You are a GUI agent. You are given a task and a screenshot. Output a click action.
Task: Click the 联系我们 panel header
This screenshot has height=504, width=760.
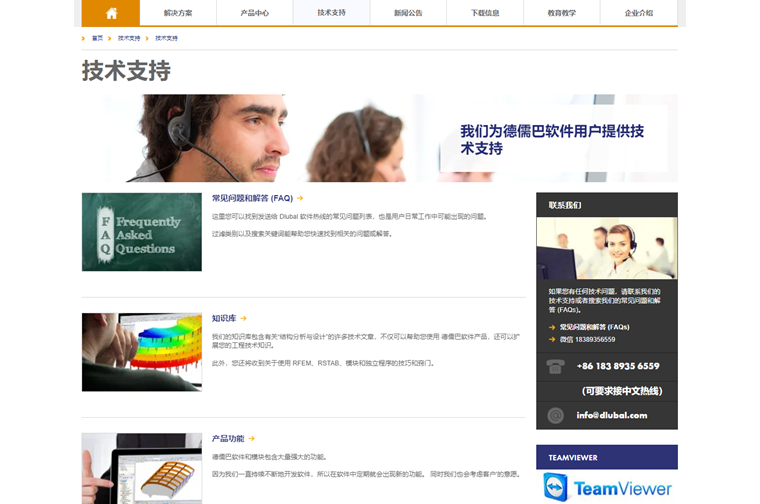click(607, 205)
